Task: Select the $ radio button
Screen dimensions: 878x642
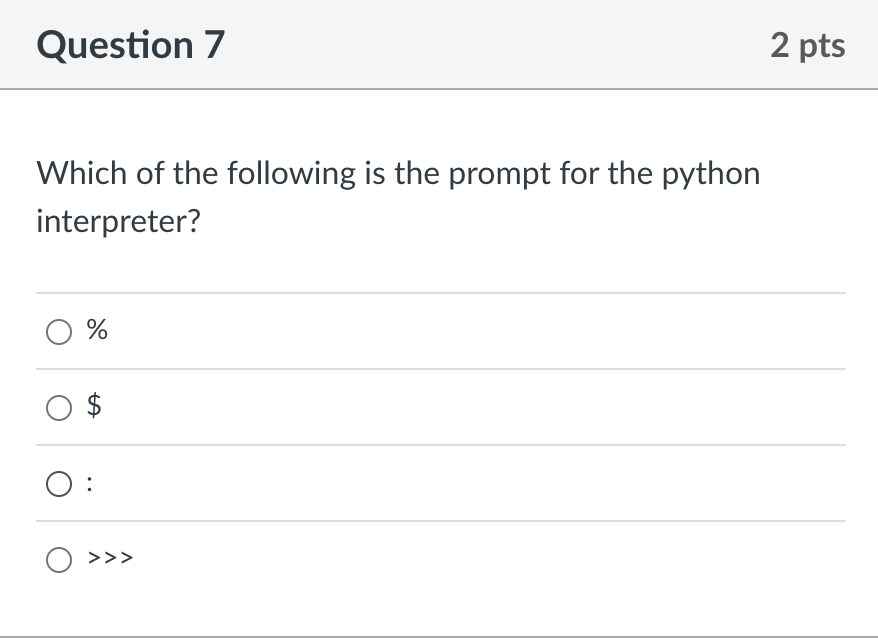Action: tap(59, 408)
